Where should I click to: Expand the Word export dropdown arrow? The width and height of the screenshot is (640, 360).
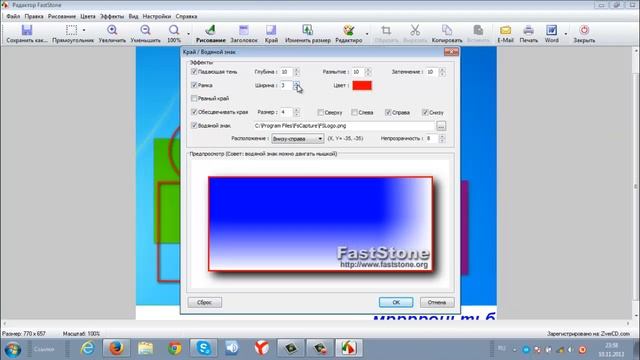pyautogui.click(x=566, y=33)
